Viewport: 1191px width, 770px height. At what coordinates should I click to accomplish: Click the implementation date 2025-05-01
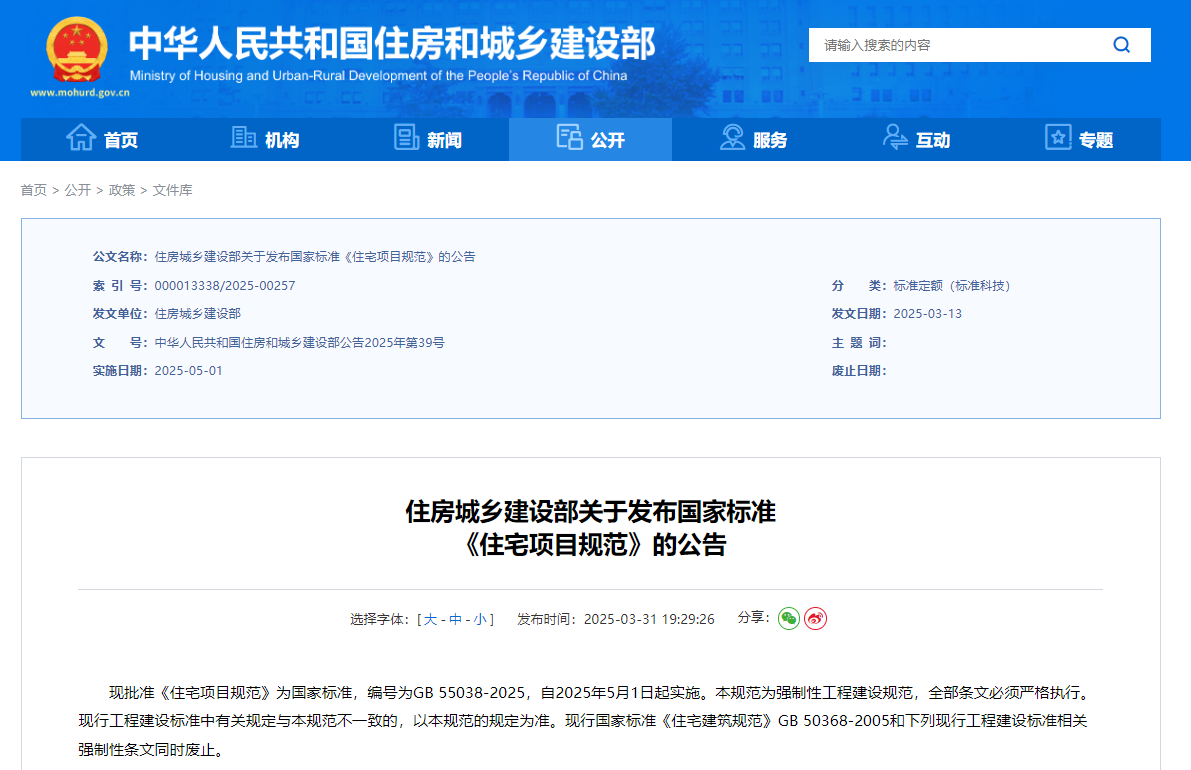[x=188, y=371]
